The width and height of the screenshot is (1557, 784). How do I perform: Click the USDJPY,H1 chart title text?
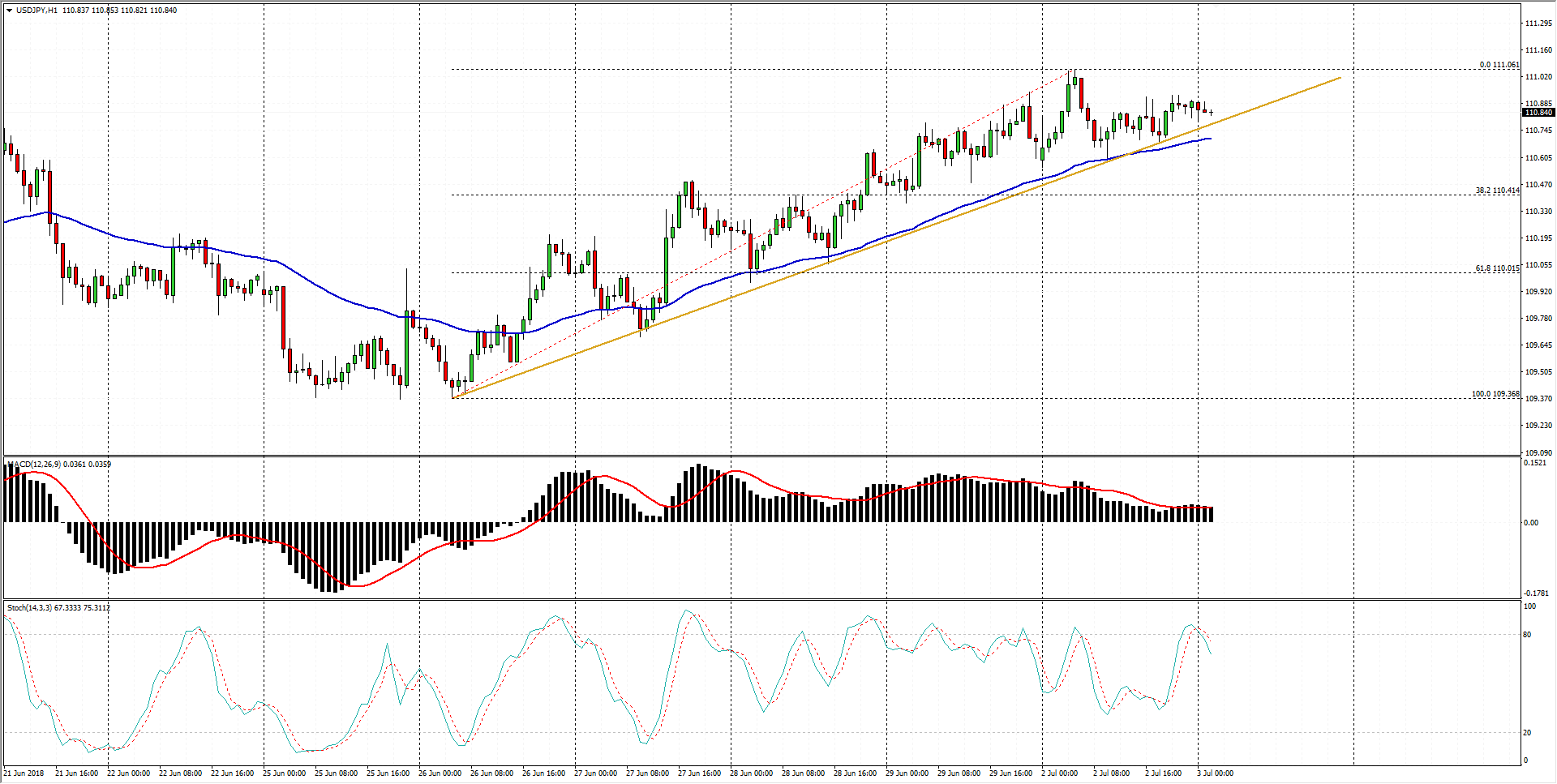36,11
